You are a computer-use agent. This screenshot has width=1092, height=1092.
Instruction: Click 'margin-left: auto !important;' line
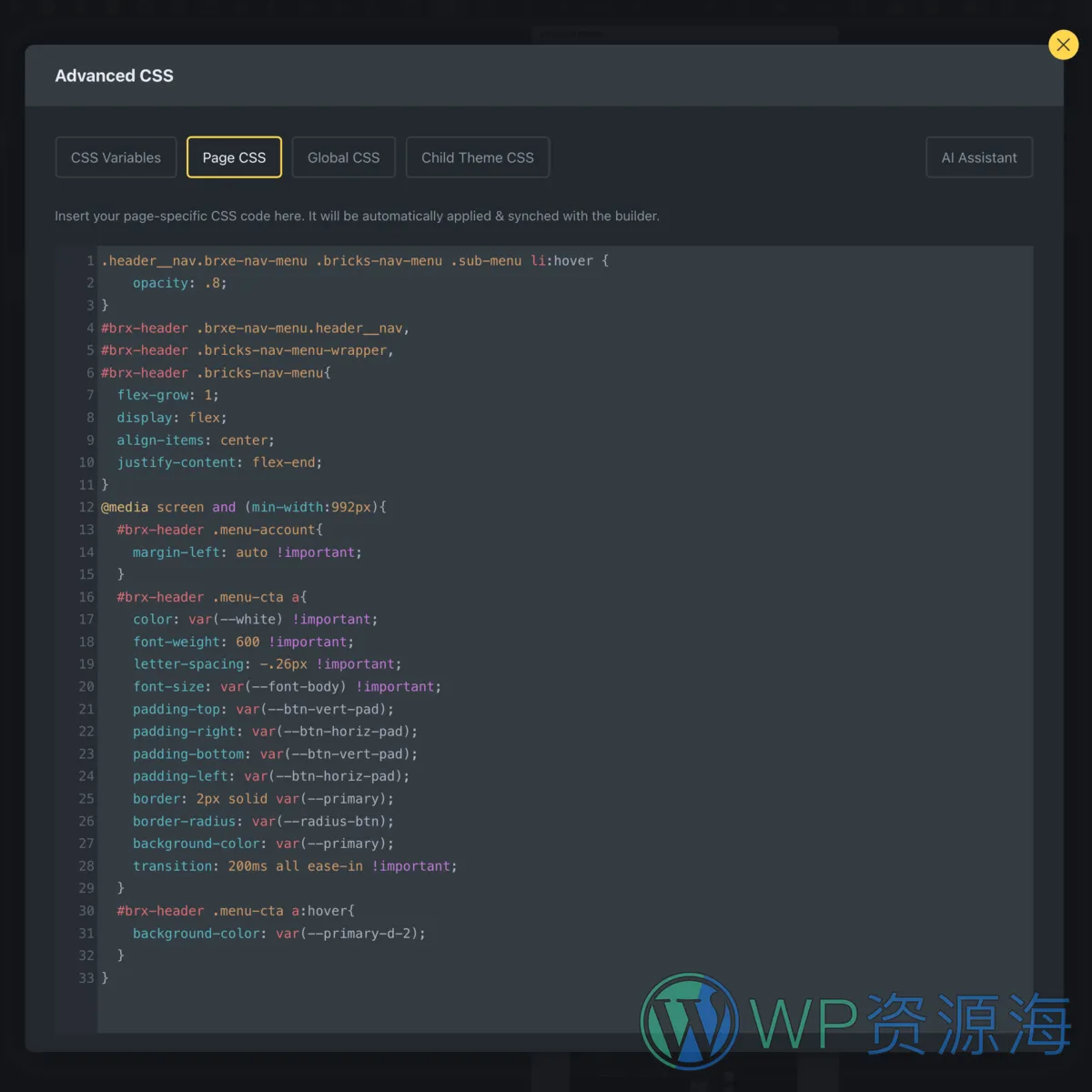pyautogui.click(x=248, y=552)
